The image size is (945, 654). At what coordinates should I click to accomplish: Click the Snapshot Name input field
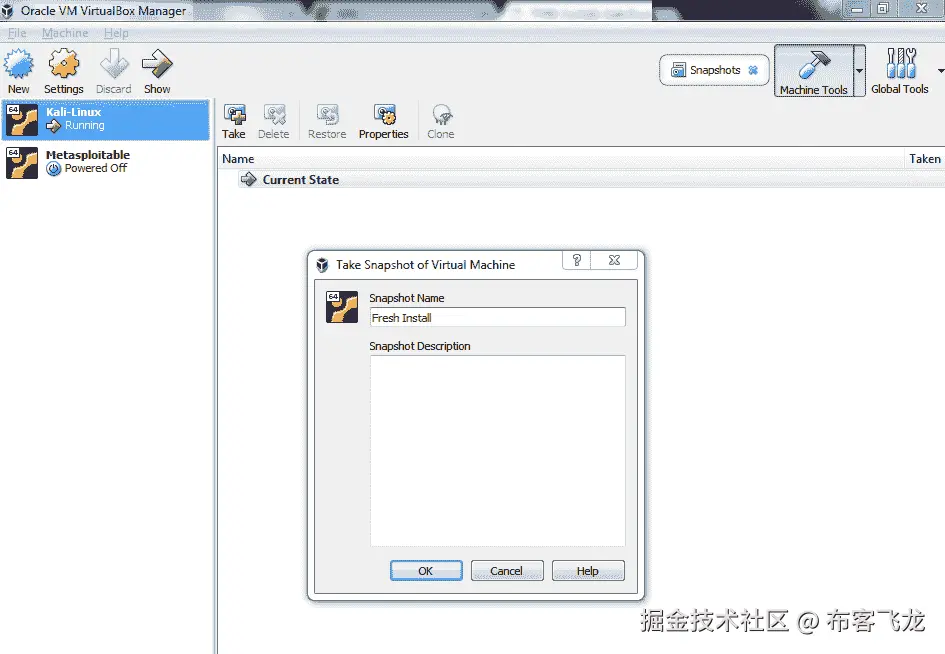[497, 318]
